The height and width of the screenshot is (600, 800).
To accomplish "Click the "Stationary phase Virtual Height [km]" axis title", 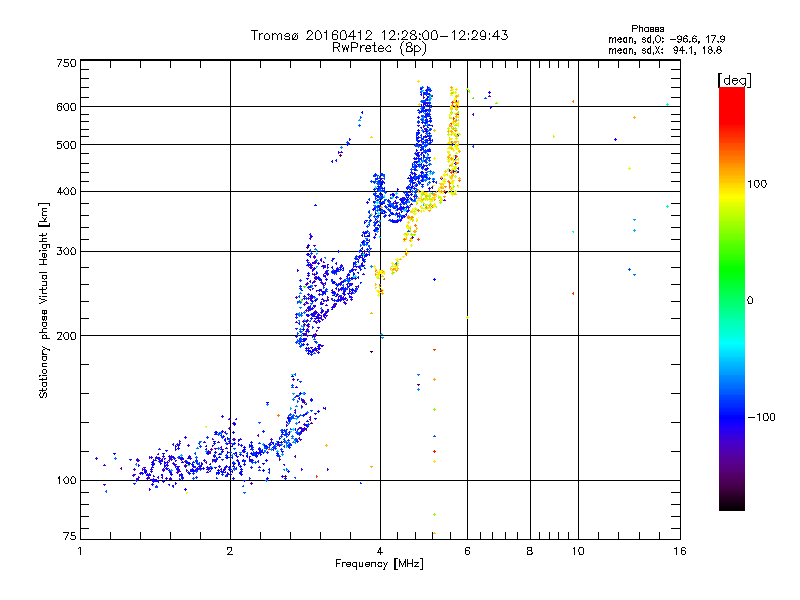I will pos(44,300).
